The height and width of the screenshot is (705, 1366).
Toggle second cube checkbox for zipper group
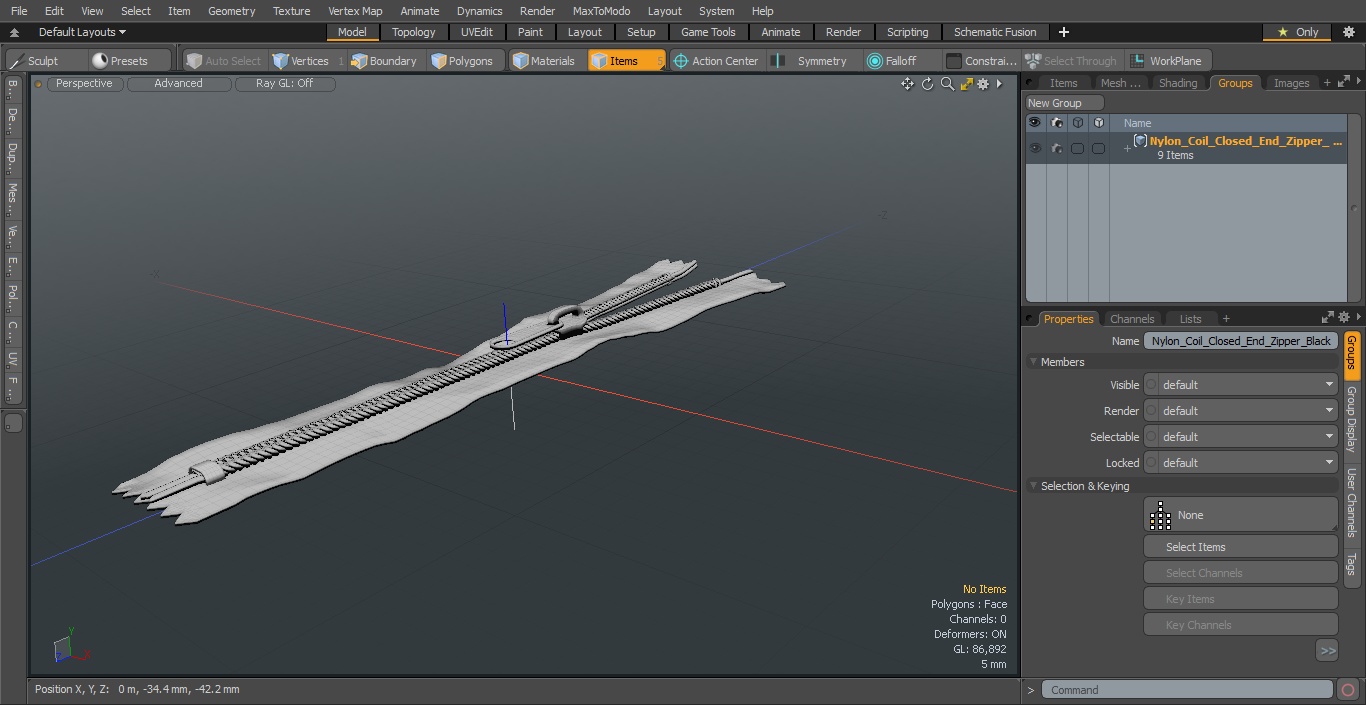click(1098, 148)
